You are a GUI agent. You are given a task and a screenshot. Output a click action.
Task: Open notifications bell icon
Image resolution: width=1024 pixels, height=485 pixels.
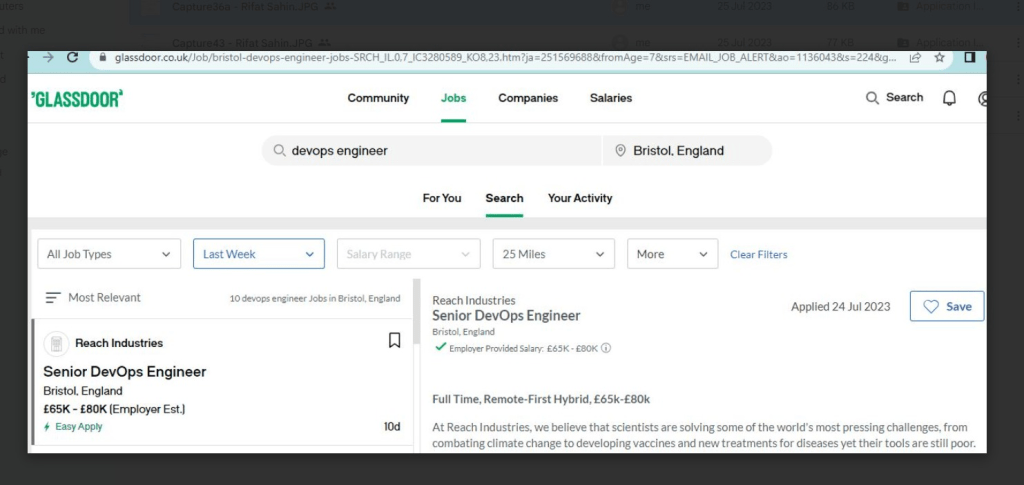coord(949,98)
